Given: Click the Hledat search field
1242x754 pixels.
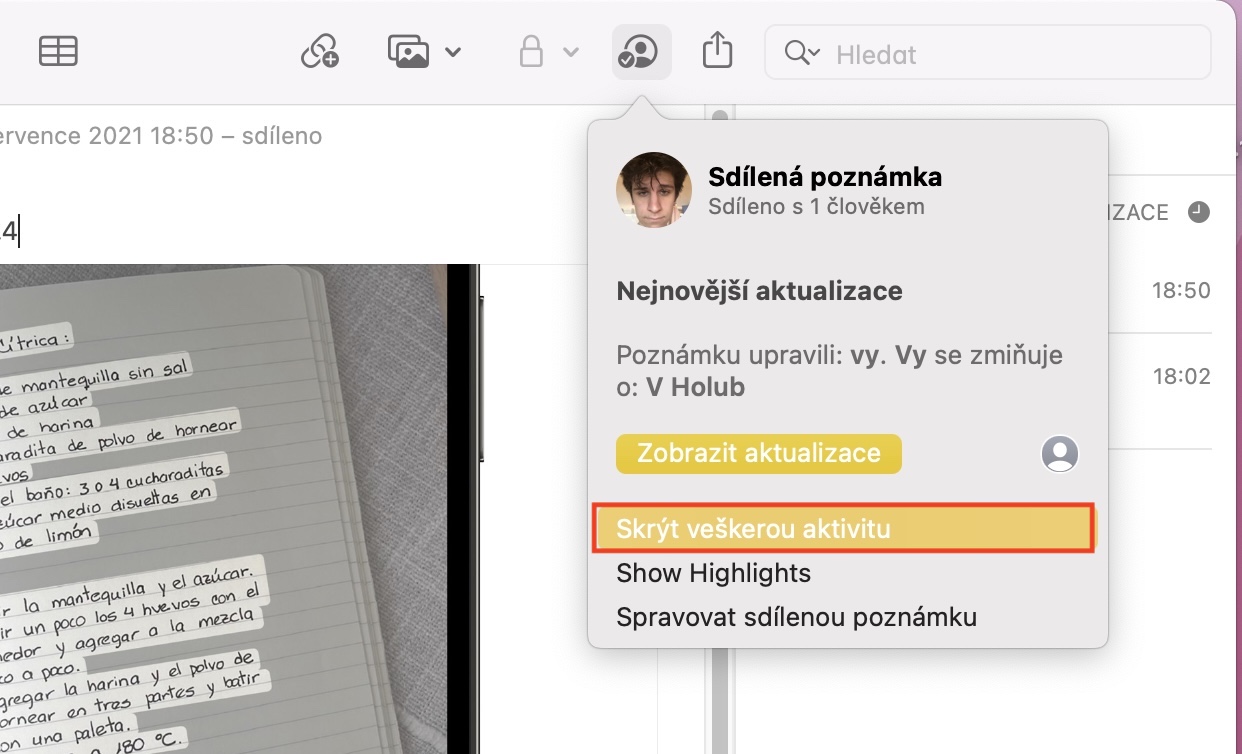Looking at the screenshot, I should click(988, 52).
